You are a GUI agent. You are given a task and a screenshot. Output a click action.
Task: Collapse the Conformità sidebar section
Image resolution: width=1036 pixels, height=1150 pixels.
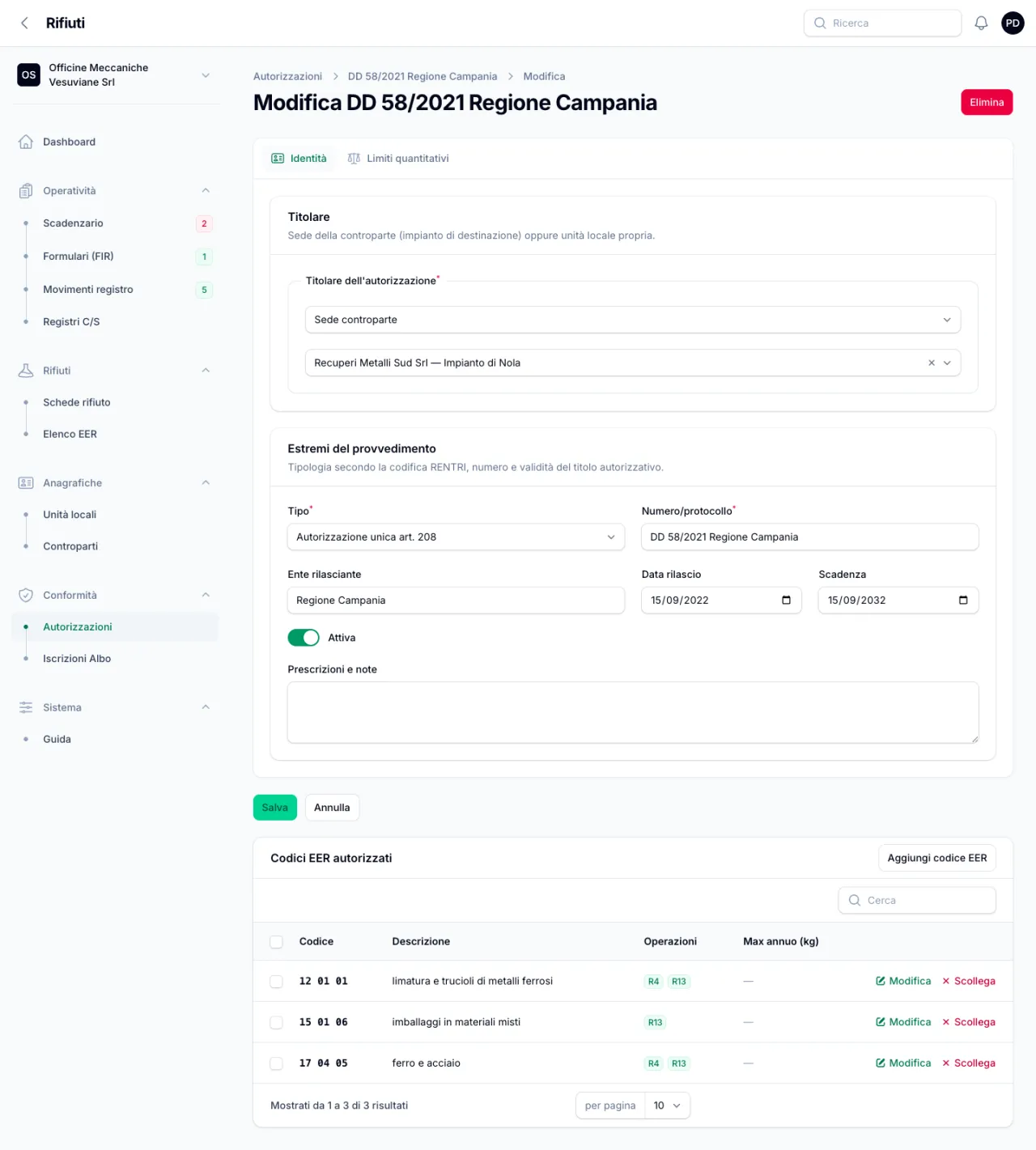[206, 596]
